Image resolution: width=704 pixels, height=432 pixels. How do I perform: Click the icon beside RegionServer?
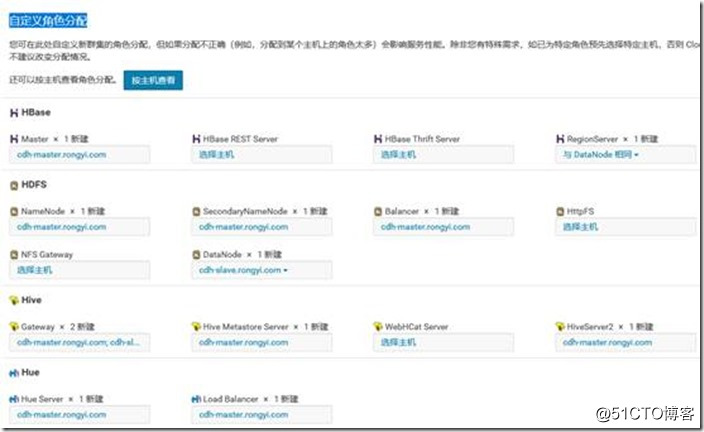560,139
